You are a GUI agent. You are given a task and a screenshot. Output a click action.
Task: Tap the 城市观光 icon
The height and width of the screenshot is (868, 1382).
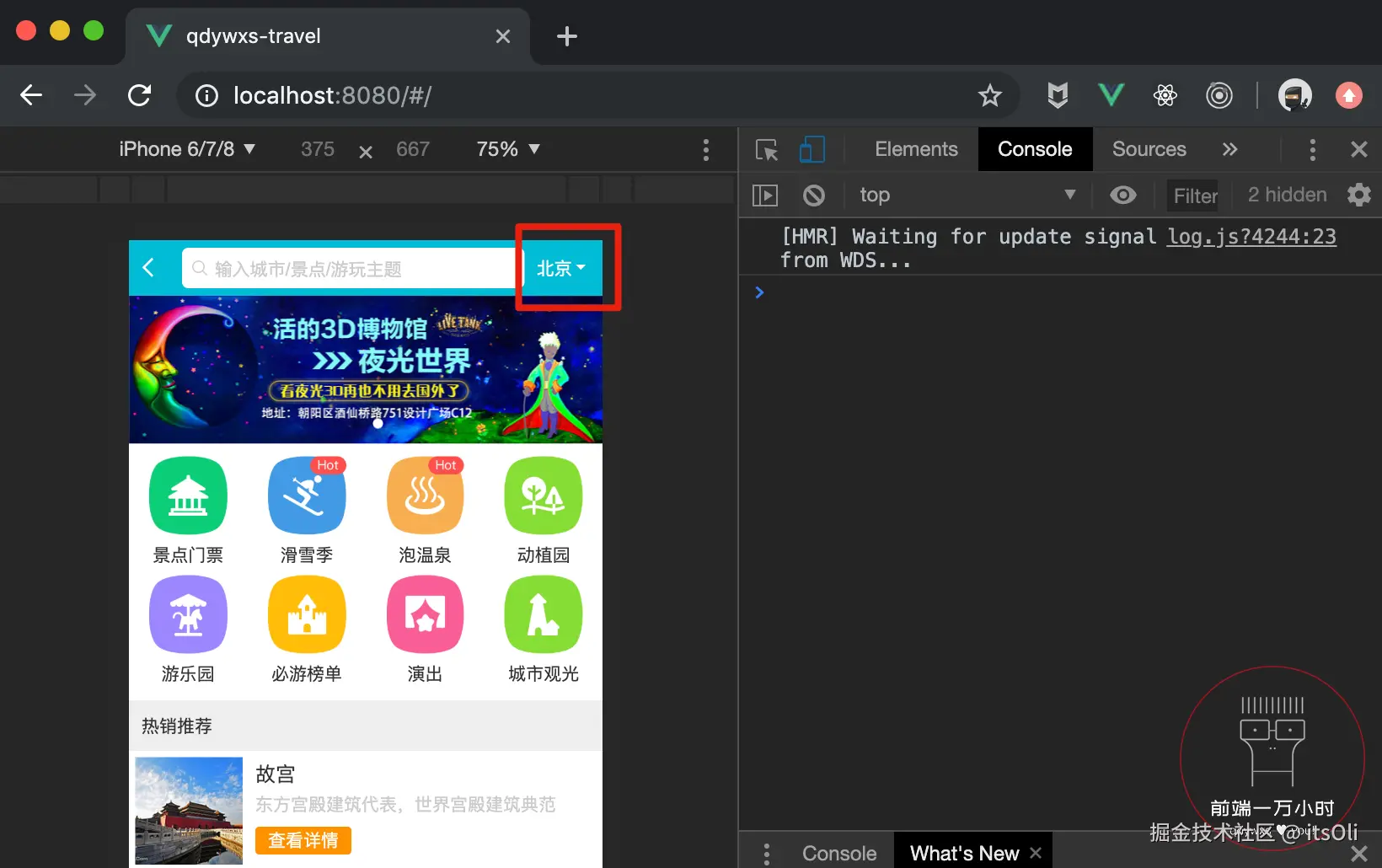tap(544, 614)
